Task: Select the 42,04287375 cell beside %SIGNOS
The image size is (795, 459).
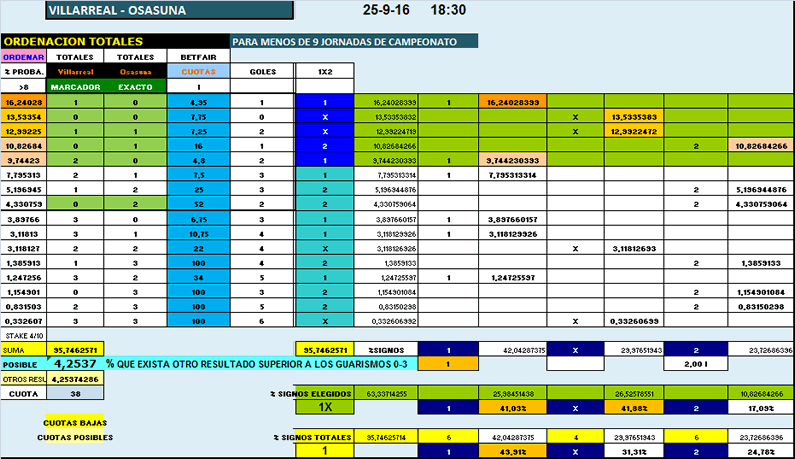Action: pyautogui.click(x=513, y=350)
